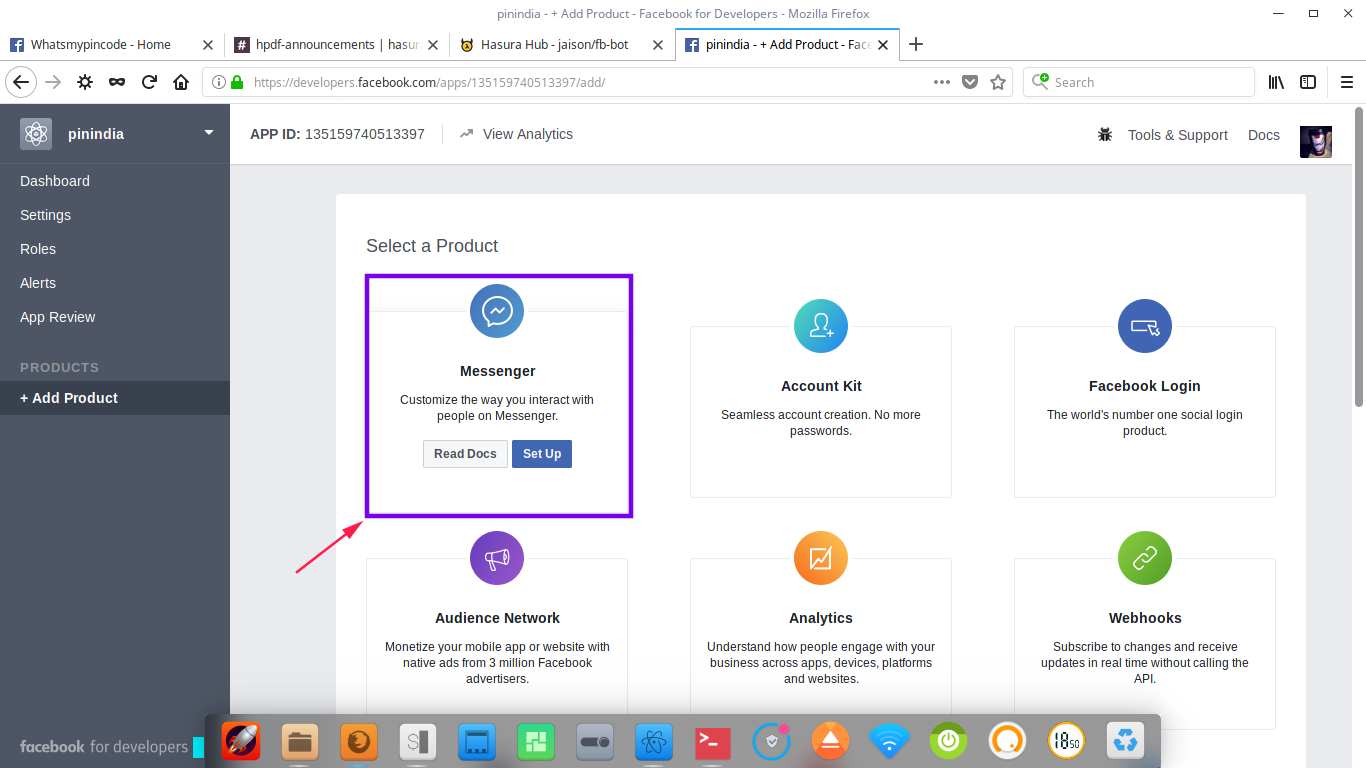The height and width of the screenshot is (768, 1366).
Task: Click the bug report icon near Tools & Support
Action: (1105, 134)
